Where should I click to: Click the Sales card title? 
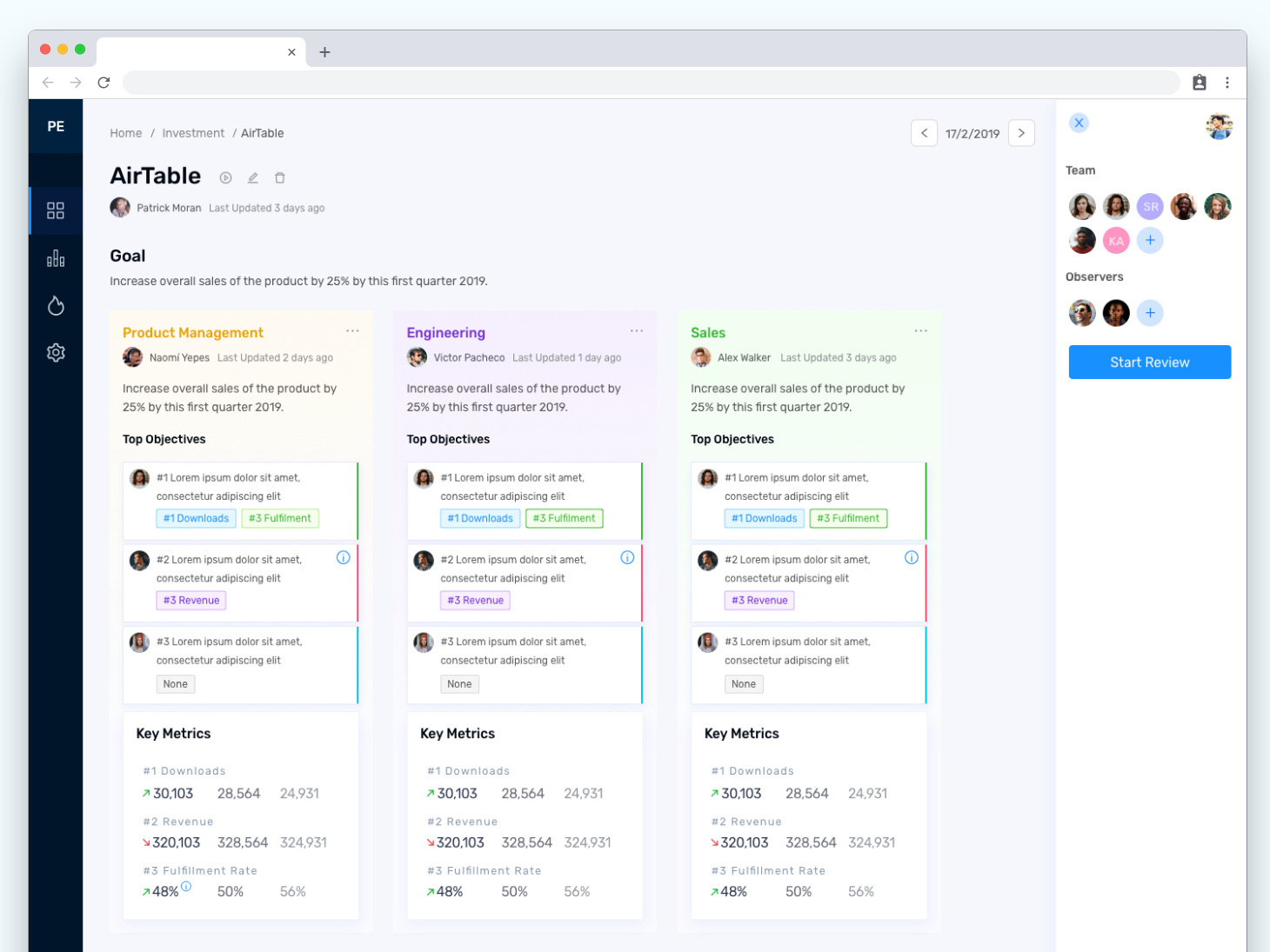(x=708, y=333)
